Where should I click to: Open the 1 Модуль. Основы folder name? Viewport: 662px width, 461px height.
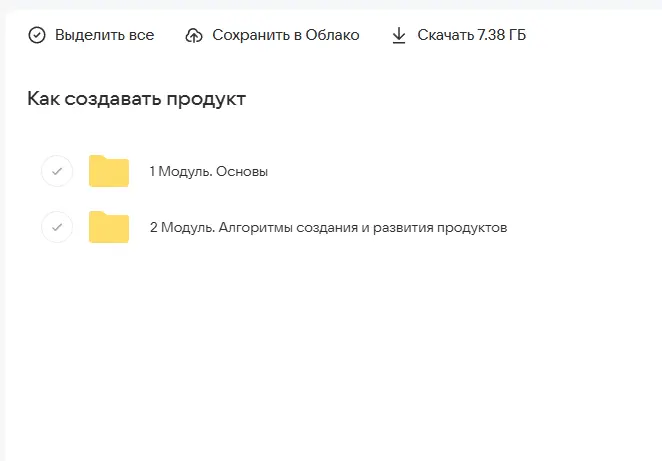208,171
